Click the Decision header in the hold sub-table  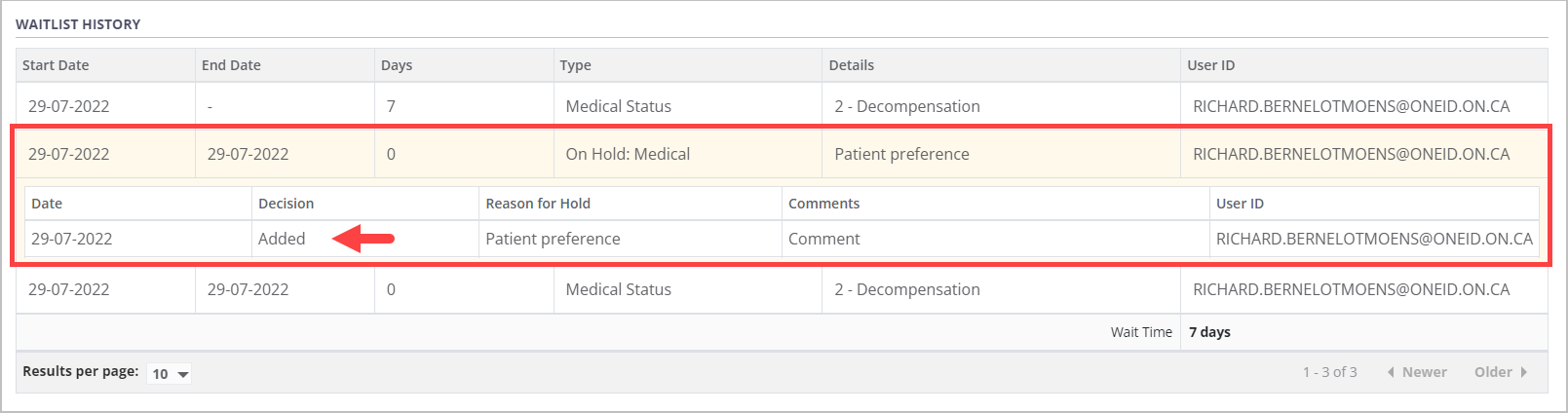coord(286,204)
